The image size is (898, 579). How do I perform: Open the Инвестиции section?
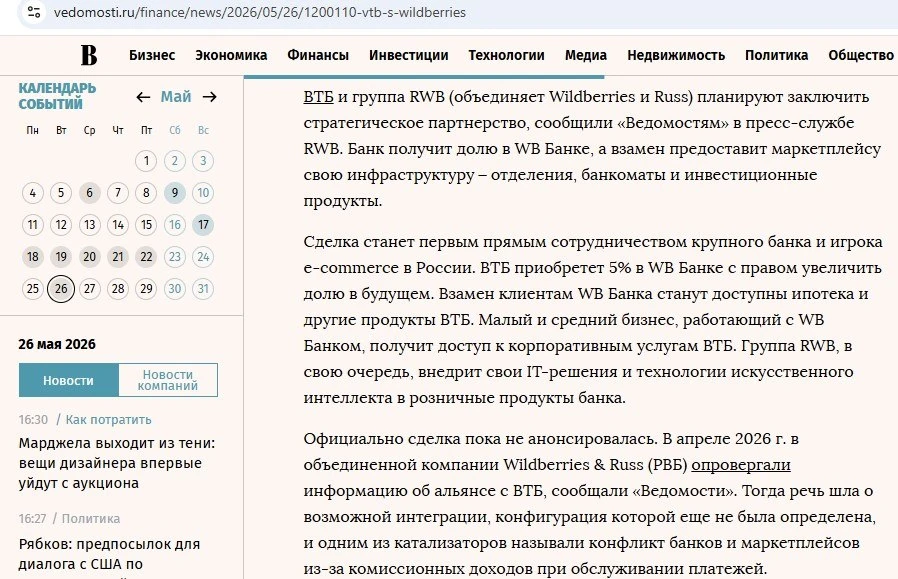click(408, 56)
